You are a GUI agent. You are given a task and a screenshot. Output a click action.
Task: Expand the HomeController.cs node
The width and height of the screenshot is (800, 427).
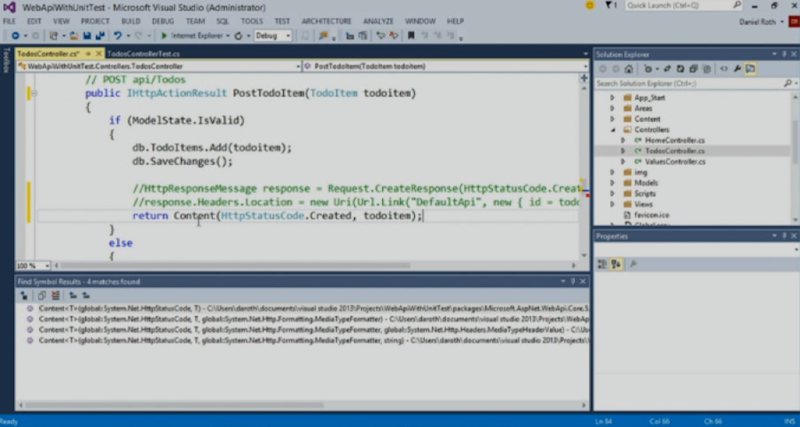pos(623,140)
